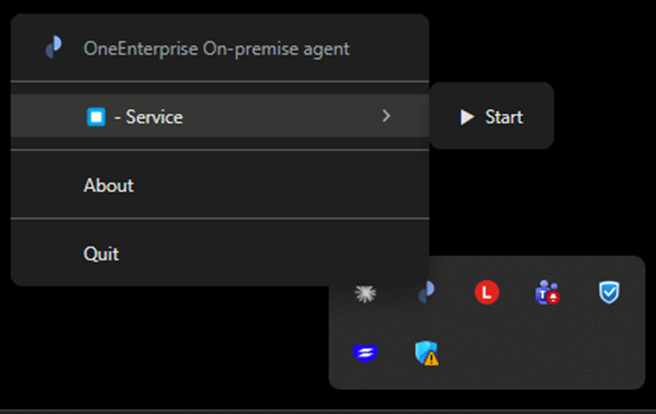
Task: Select the OneEnterprise agent tray icon
Action: (x=426, y=292)
